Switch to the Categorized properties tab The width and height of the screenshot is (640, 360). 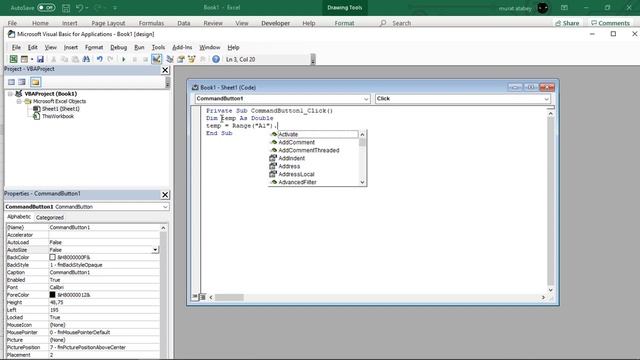click(50, 218)
